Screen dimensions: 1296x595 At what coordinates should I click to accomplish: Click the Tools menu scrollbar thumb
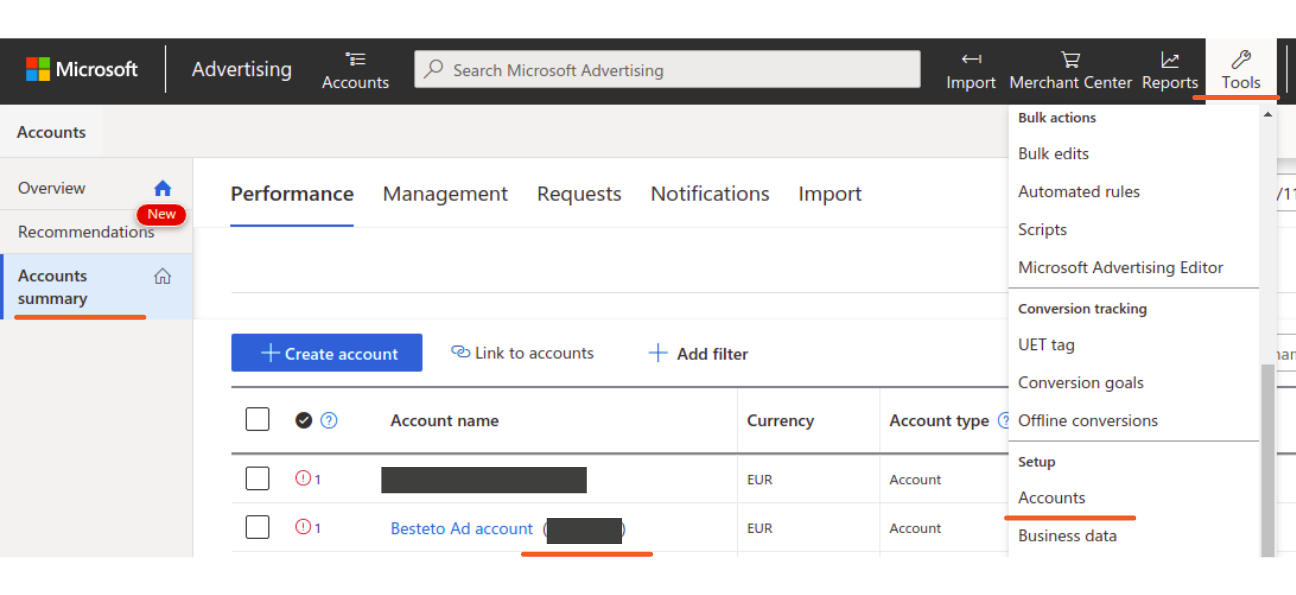[x=1267, y=460]
